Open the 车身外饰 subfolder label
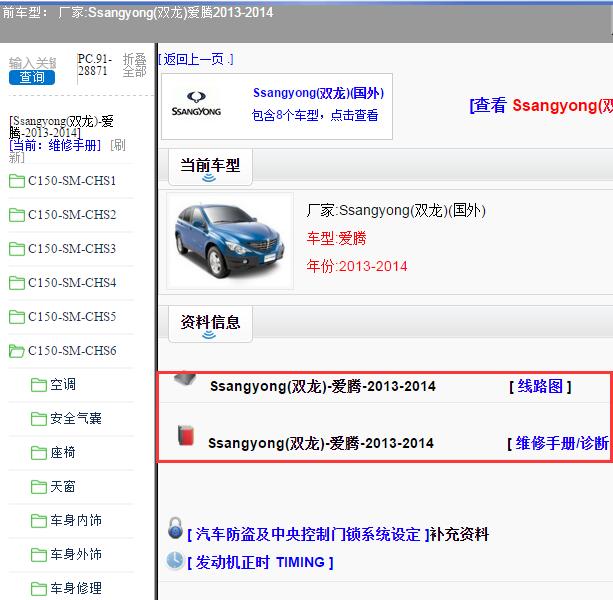Viewport: 613px width, 600px height. click(x=76, y=555)
